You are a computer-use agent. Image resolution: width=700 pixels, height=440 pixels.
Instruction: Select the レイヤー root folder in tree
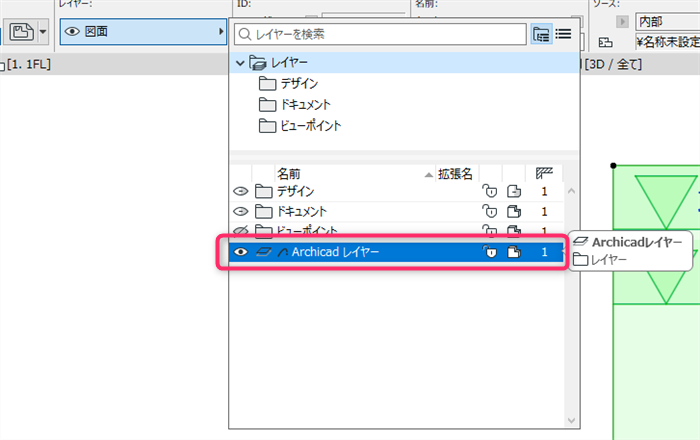click(x=404, y=63)
